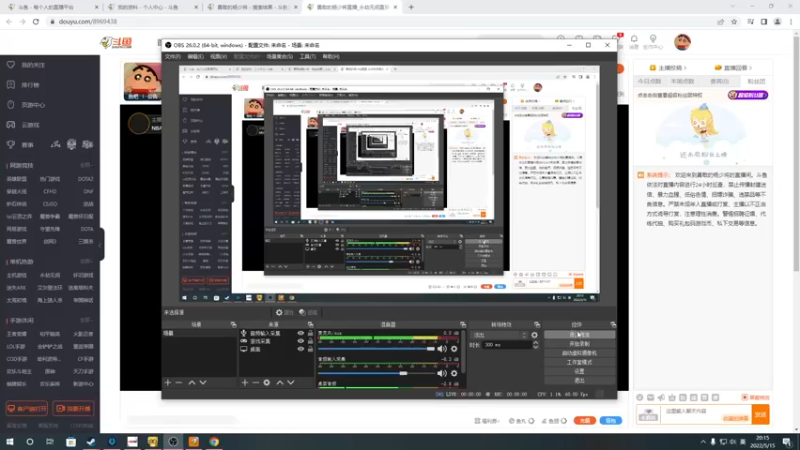Open transition properties gear next to 淡出
Screen dimensions: 800x450
point(534,335)
